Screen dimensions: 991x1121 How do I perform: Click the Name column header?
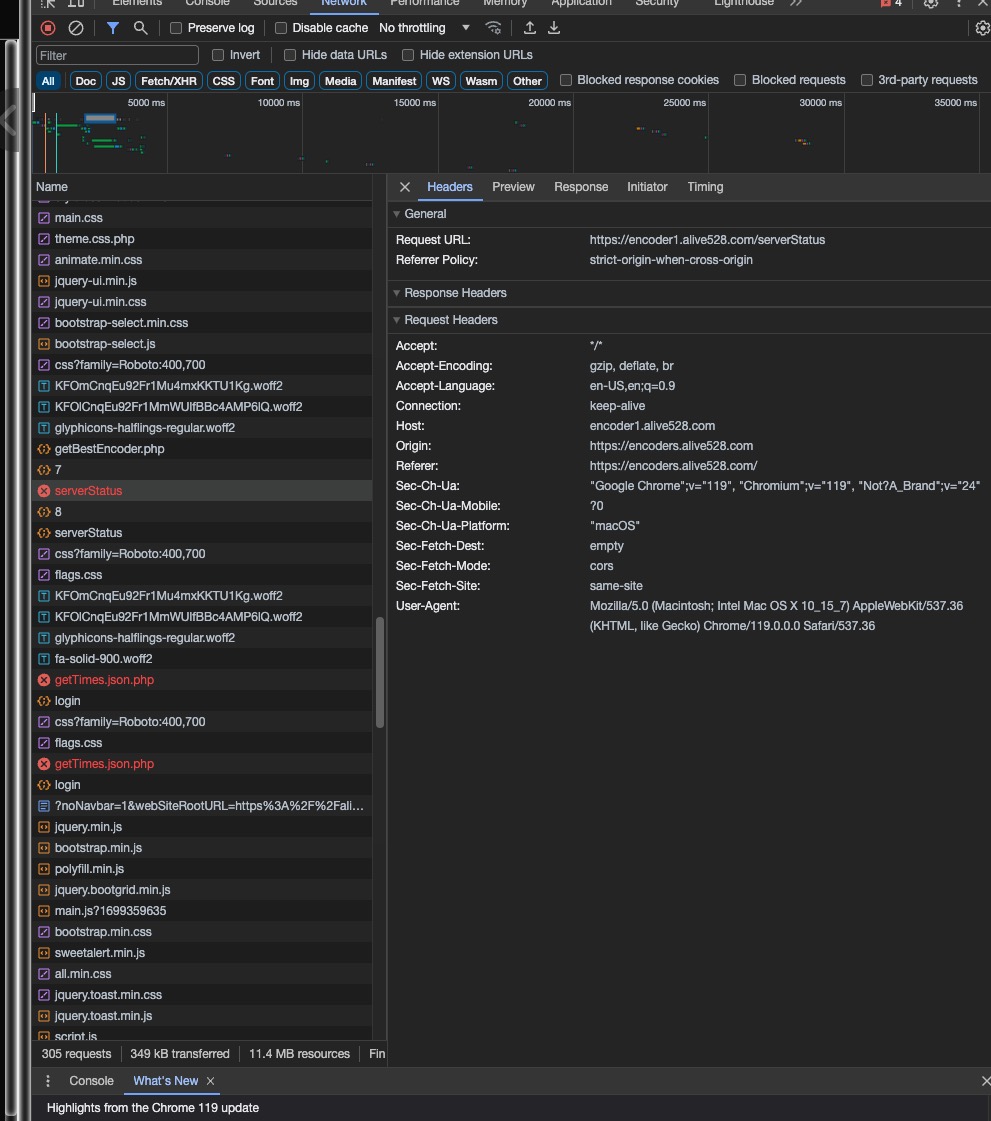coord(202,187)
